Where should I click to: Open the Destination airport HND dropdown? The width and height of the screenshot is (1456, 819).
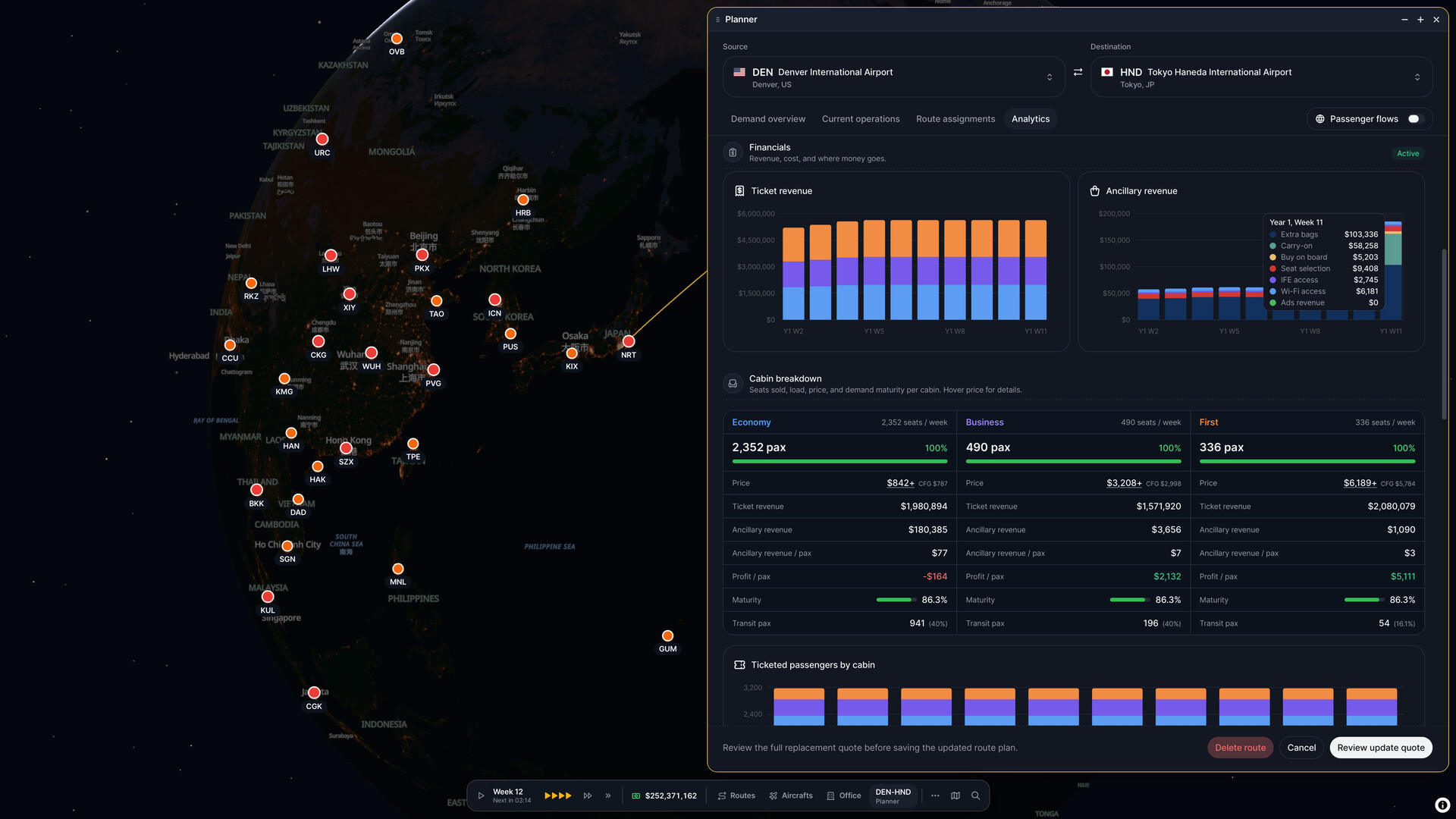coord(1261,77)
